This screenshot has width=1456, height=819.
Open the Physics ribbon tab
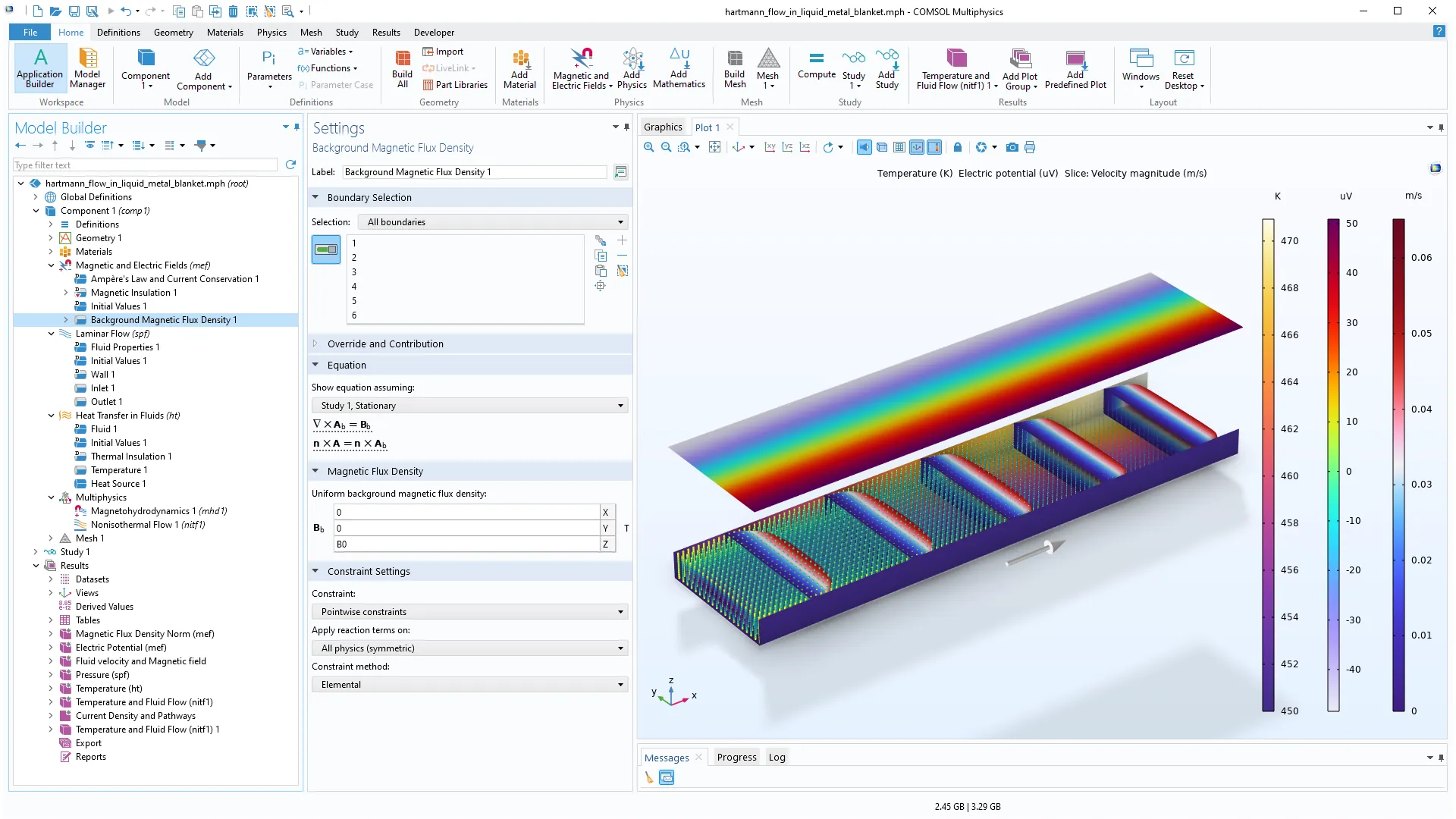point(271,33)
